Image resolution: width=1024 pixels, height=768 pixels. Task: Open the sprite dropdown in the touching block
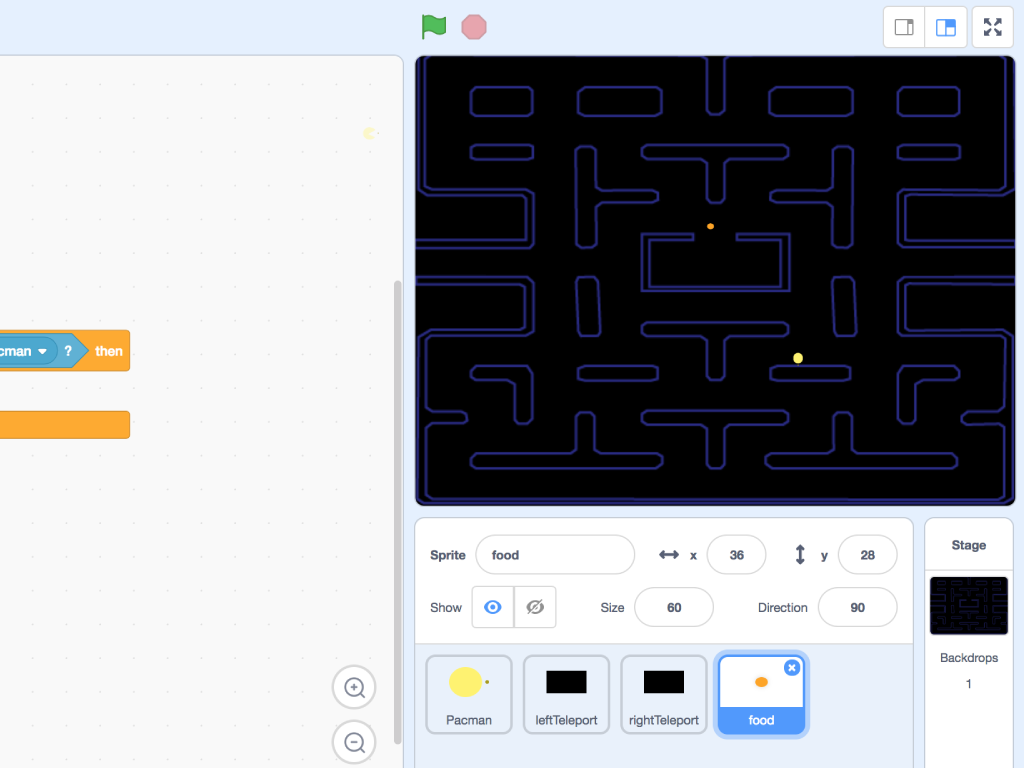click(x=42, y=351)
